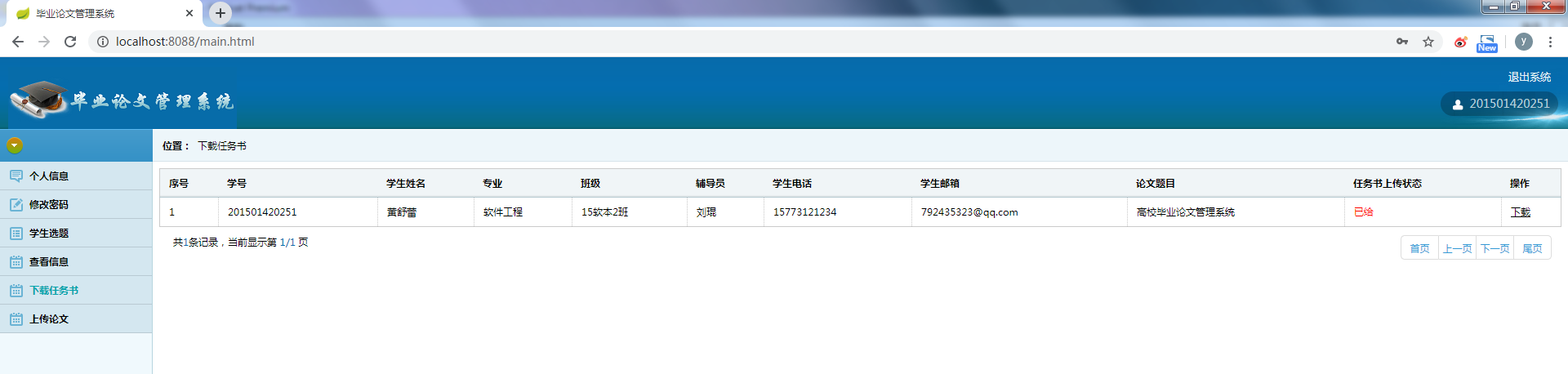The width and height of the screenshot is (1568, 374).
Task: Go to 下一页 in pagination
Action: [1494, 249]
